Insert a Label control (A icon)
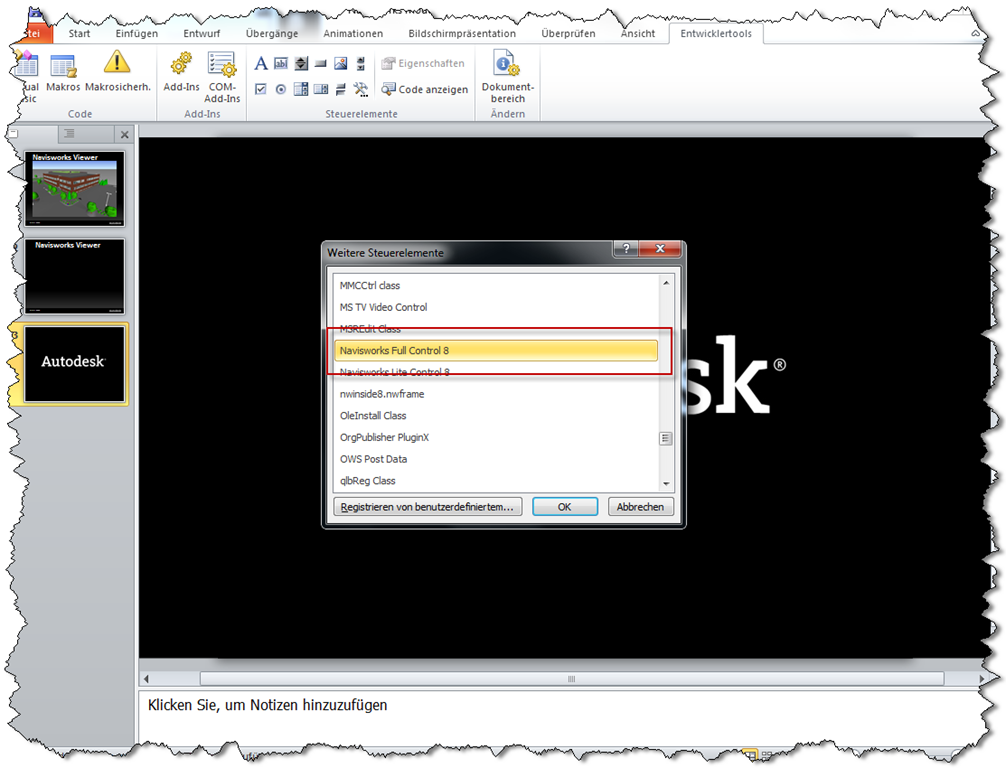This screenshot has height=768, width=1006. click(261, 64)
